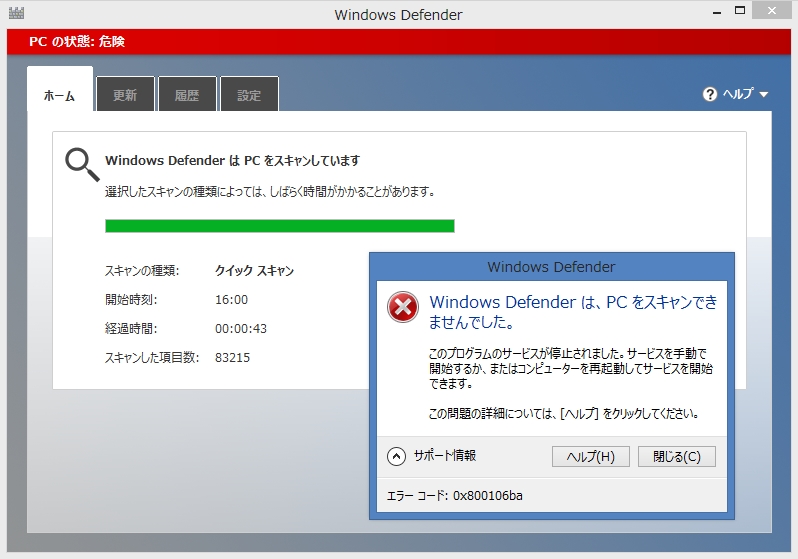
Task: Open the 更新 tab
Action: 125,94
